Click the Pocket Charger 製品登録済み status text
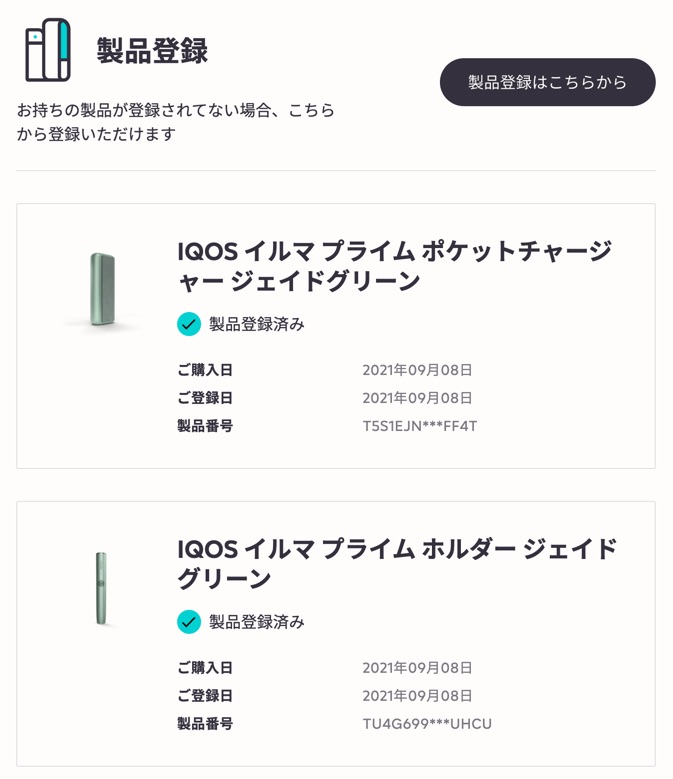 point(256,324)
